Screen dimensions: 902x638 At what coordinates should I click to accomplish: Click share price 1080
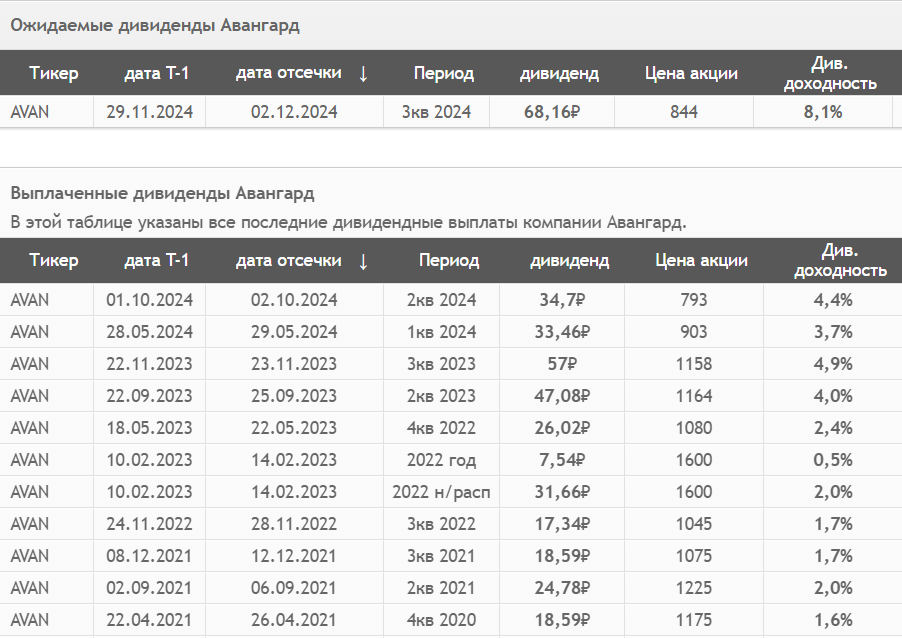tap(694, 428)
